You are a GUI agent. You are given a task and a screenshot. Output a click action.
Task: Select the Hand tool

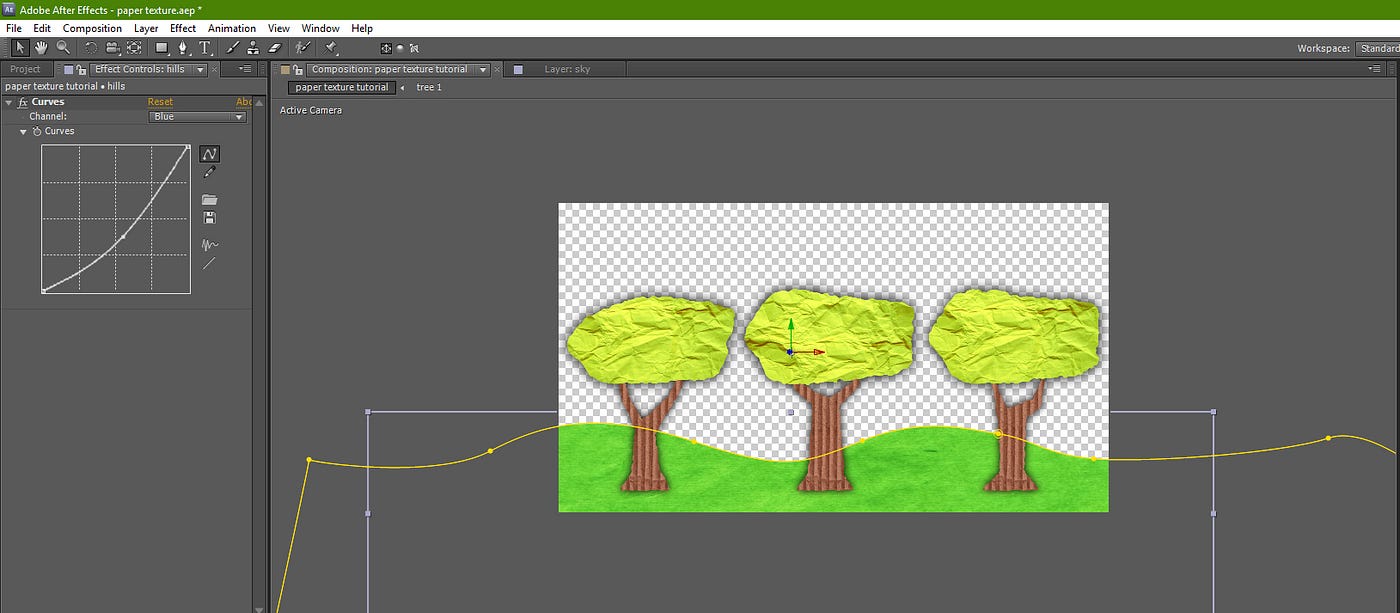point(42,47)
